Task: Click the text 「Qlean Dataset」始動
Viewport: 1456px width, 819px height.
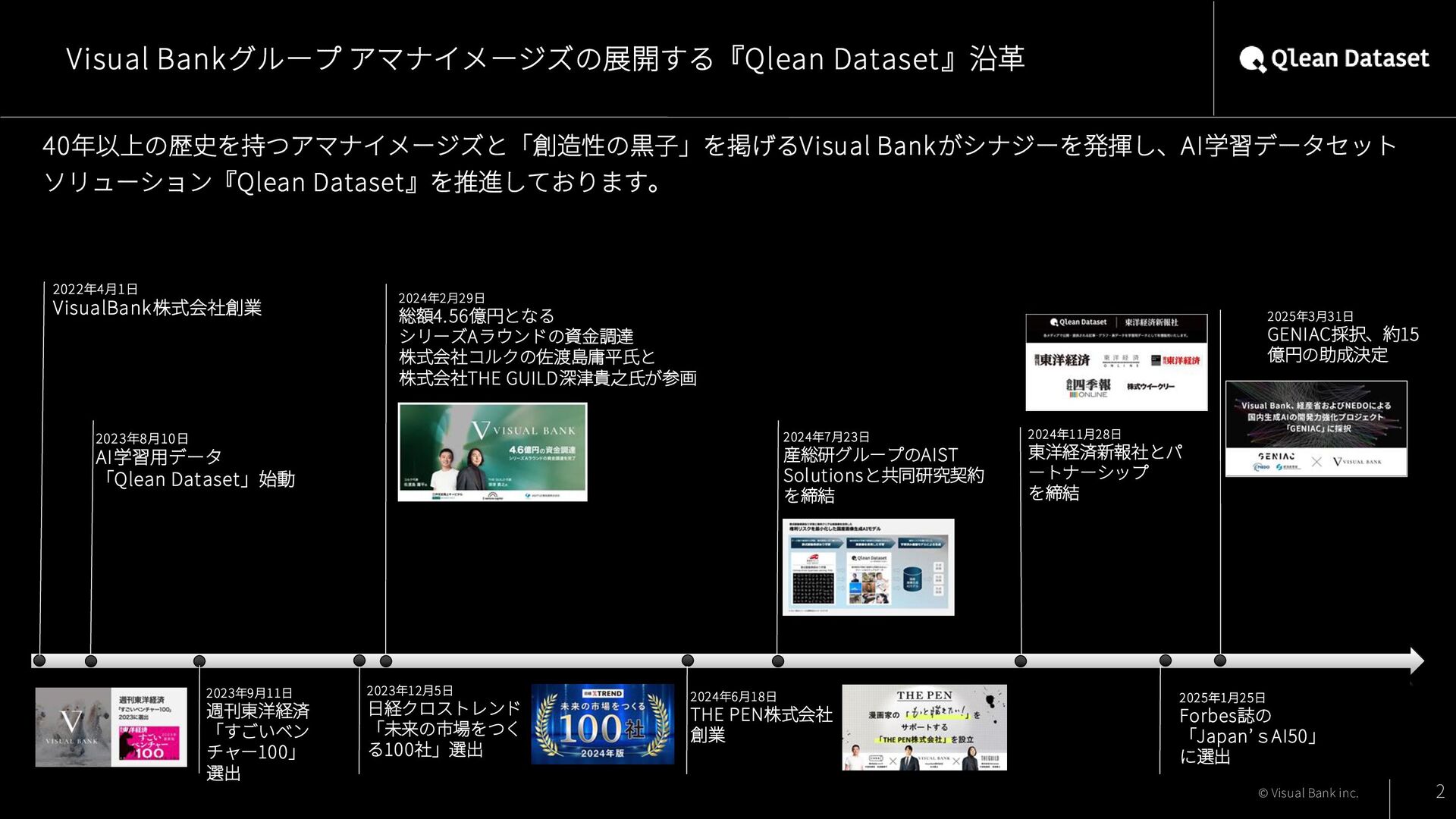Action: tap(196, 479)
